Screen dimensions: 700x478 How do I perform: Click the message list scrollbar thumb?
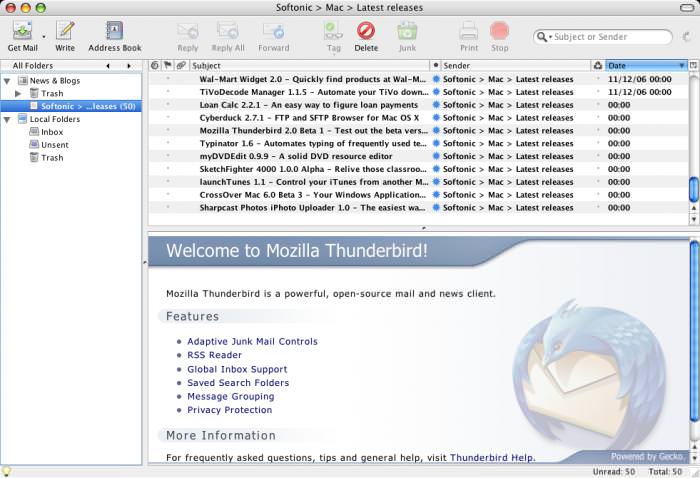(x=694, y=189)
